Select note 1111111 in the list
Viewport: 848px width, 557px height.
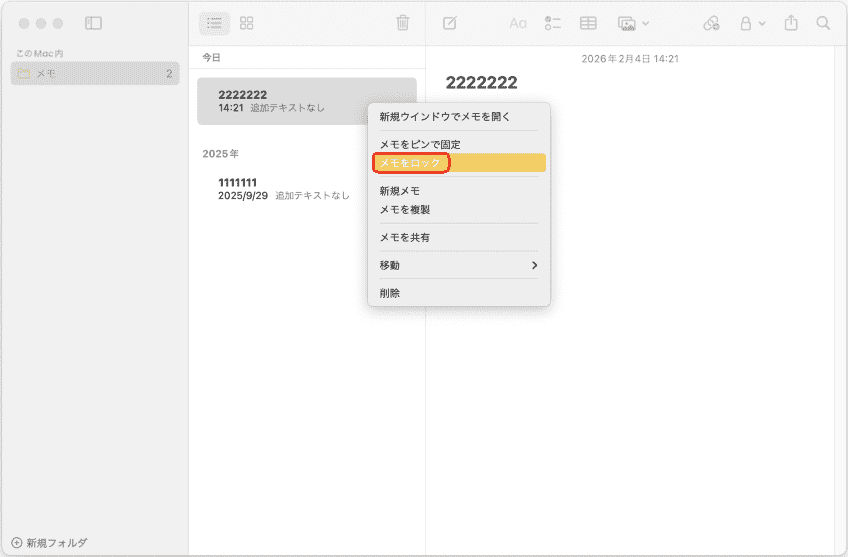point(307,189)
